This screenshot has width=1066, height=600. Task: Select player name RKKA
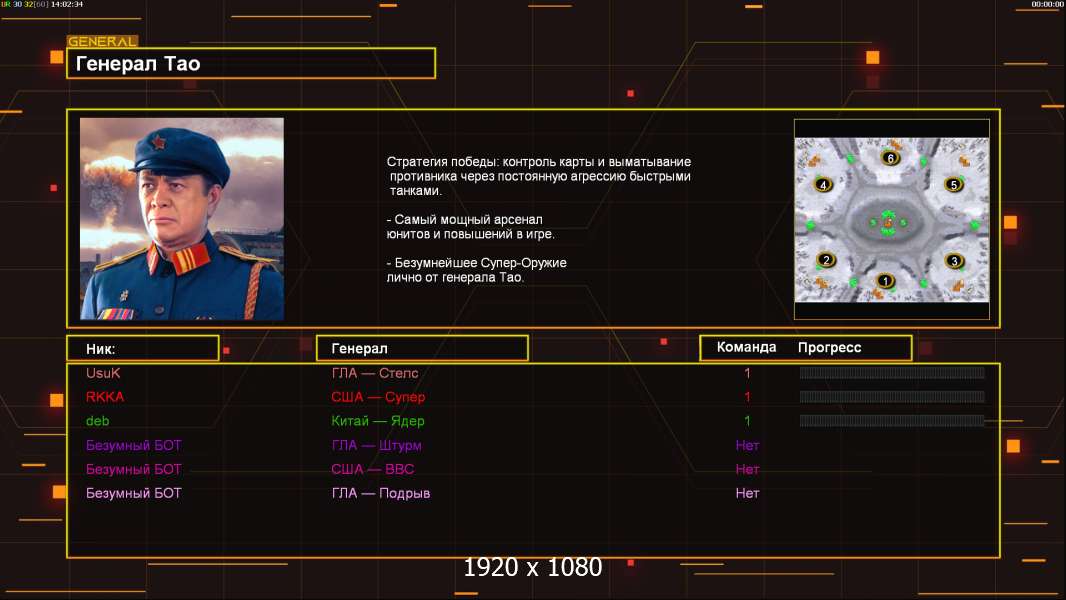(x=105, y=397)
